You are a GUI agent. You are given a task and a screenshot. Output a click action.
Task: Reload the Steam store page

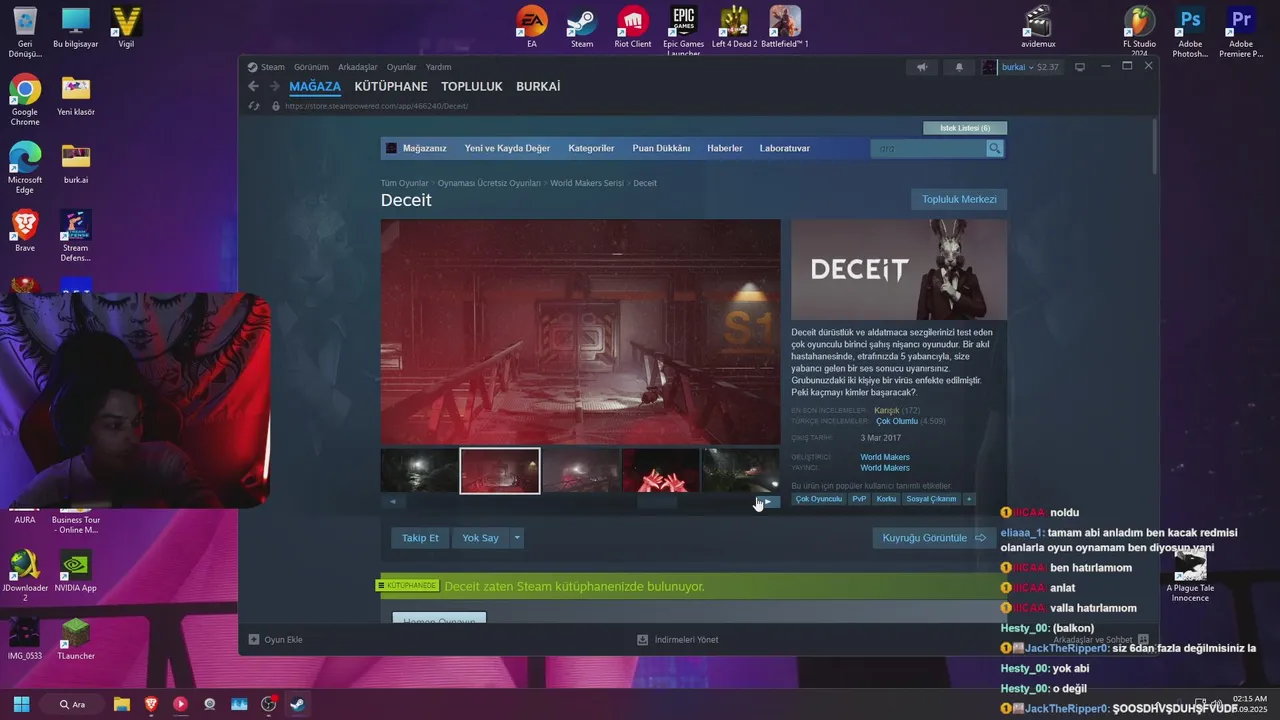pyautogui.click(x=254, y=106)
